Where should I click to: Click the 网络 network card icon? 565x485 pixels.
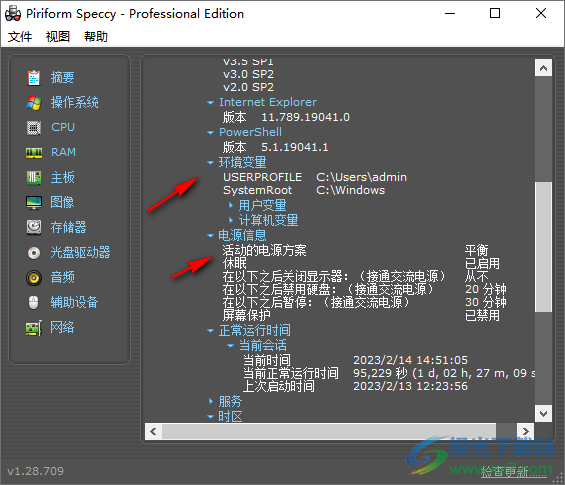34,328
